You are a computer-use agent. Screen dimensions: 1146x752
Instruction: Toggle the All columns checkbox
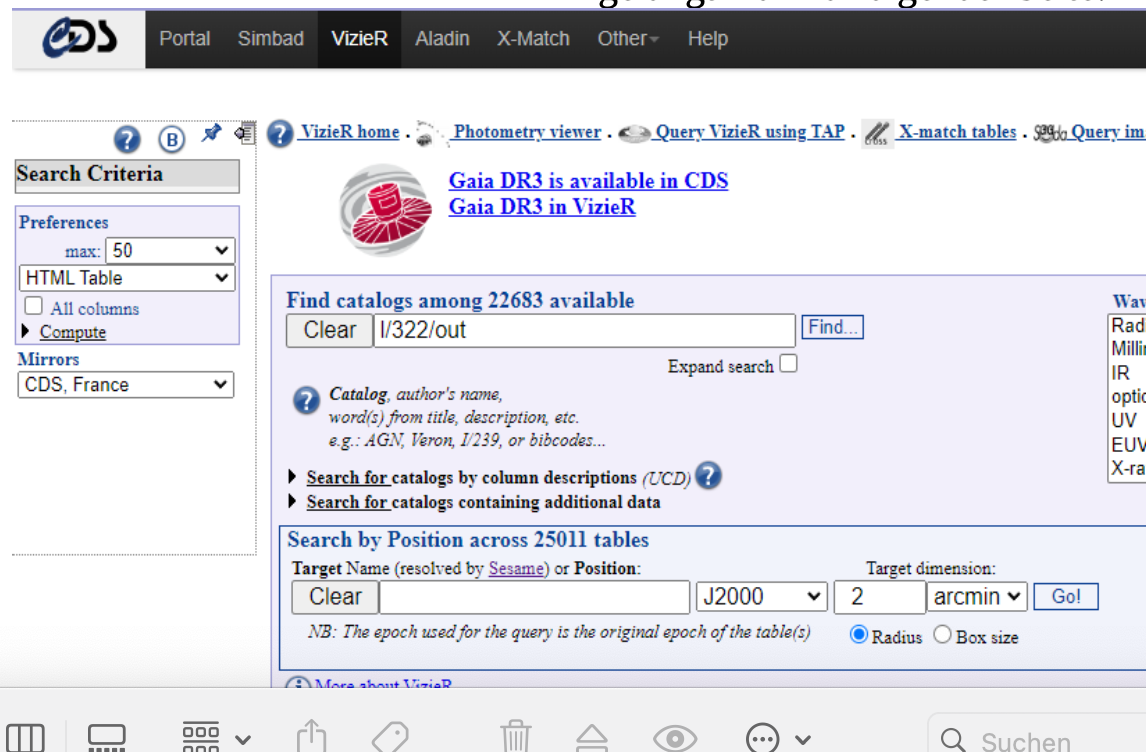[34, 305]
